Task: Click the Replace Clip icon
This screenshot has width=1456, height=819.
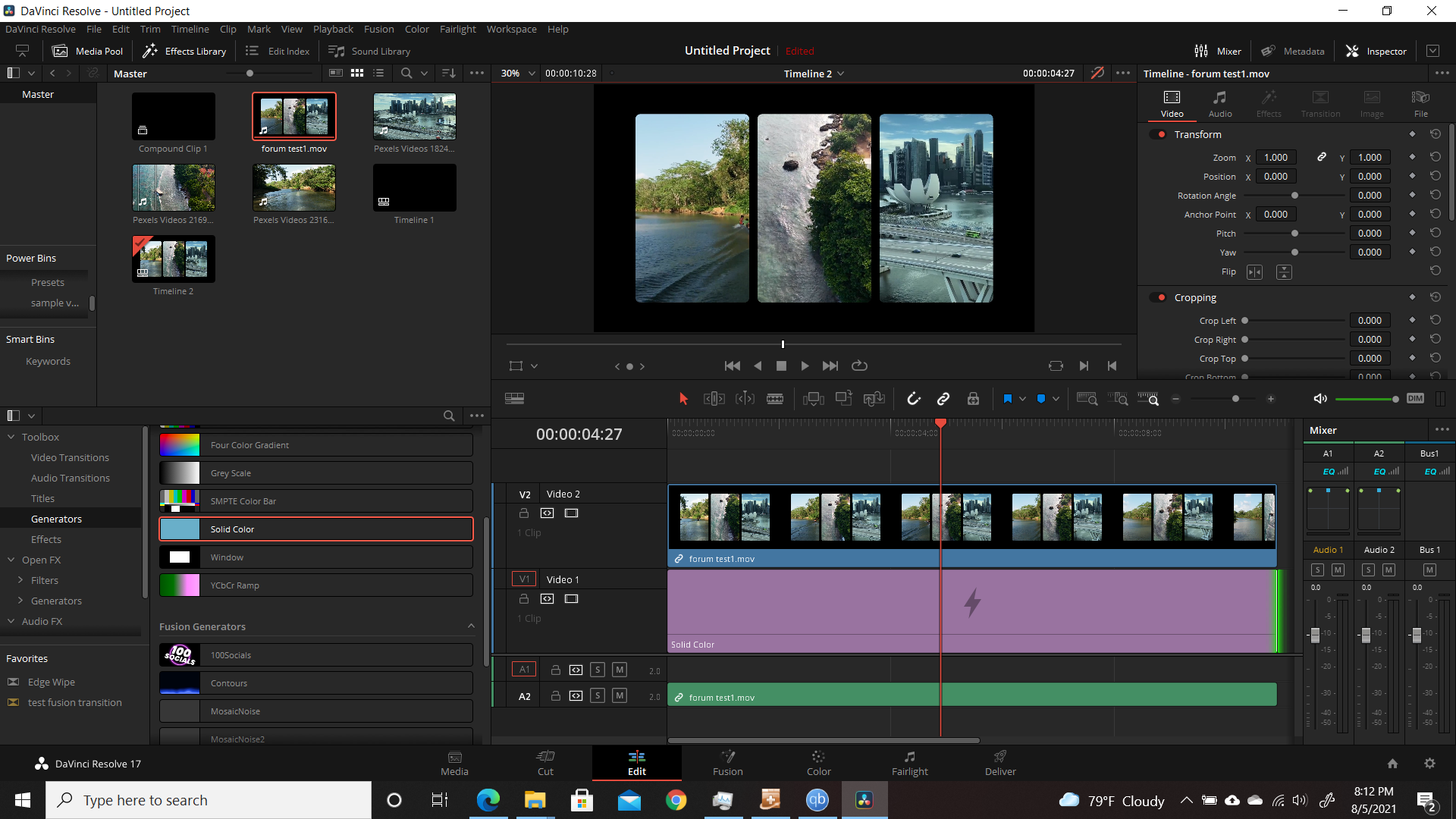Action: point(874,399)
